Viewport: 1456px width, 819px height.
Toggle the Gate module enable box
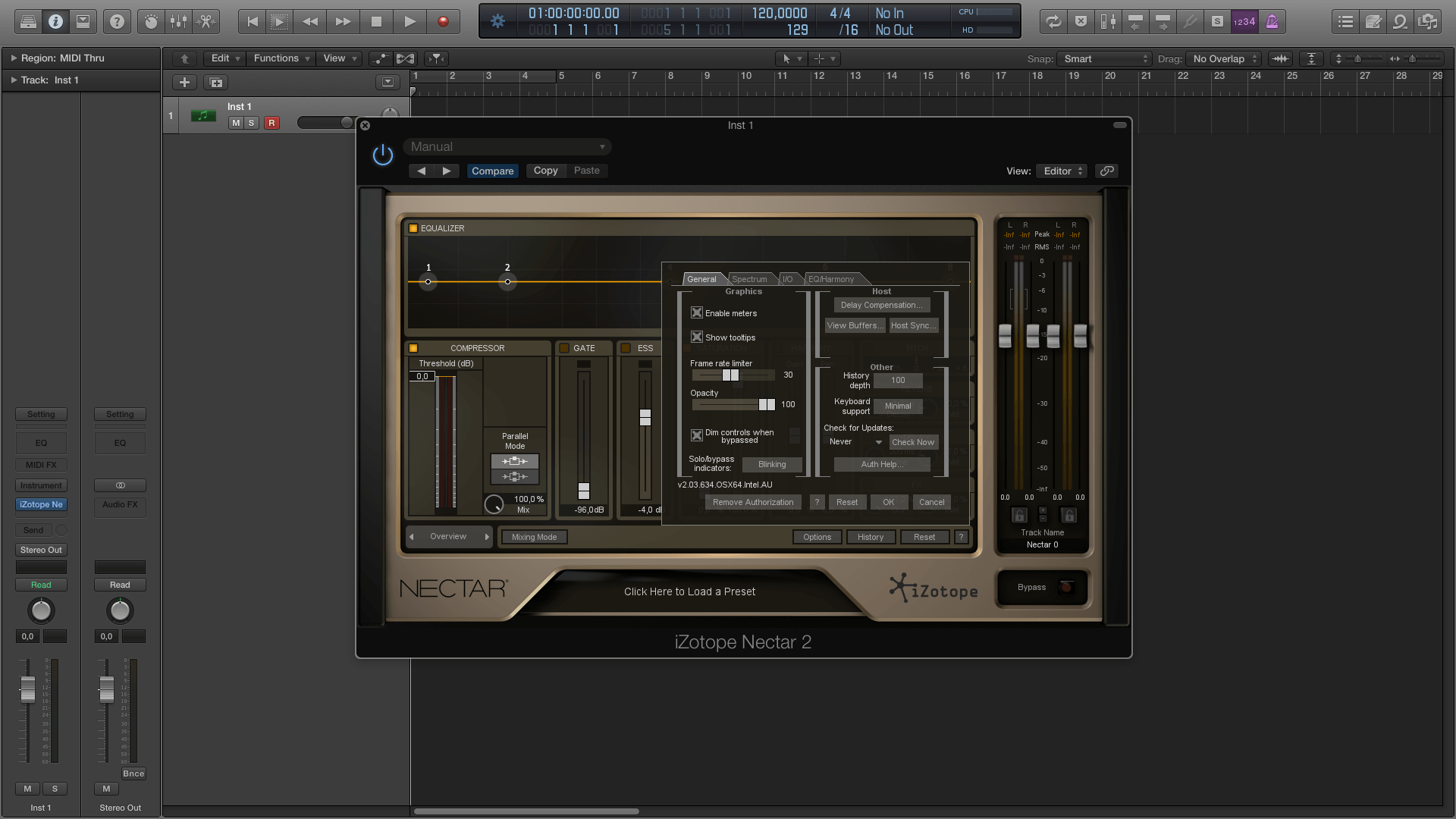[x=564, y=348]
